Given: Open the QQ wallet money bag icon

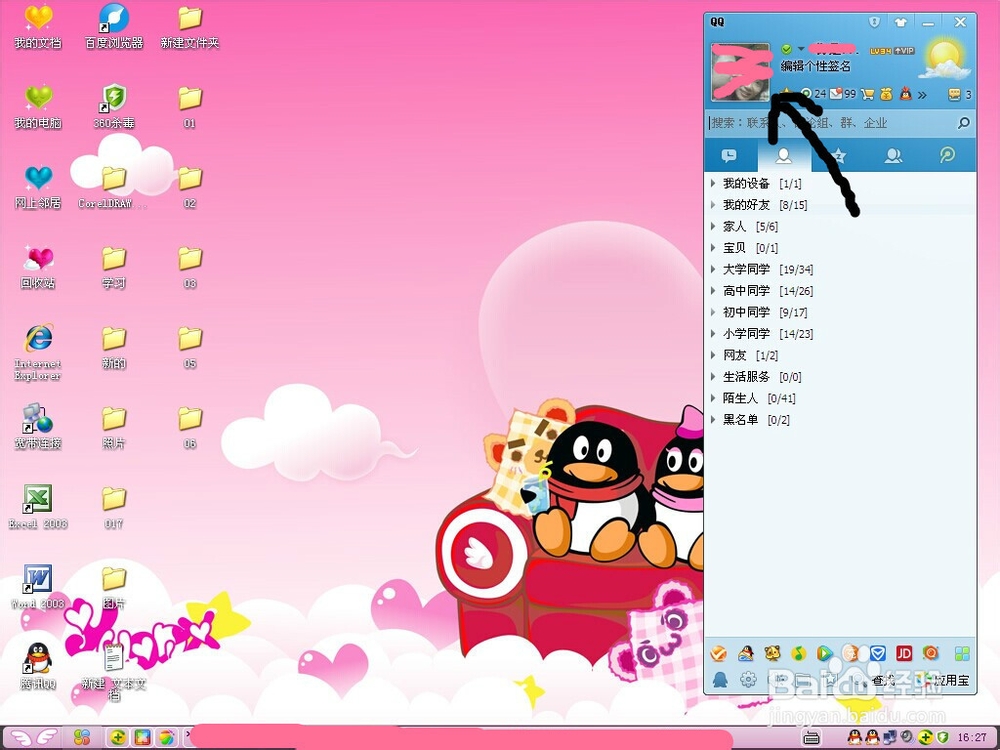Looking at the screenshot, I should tap(886, 94).
